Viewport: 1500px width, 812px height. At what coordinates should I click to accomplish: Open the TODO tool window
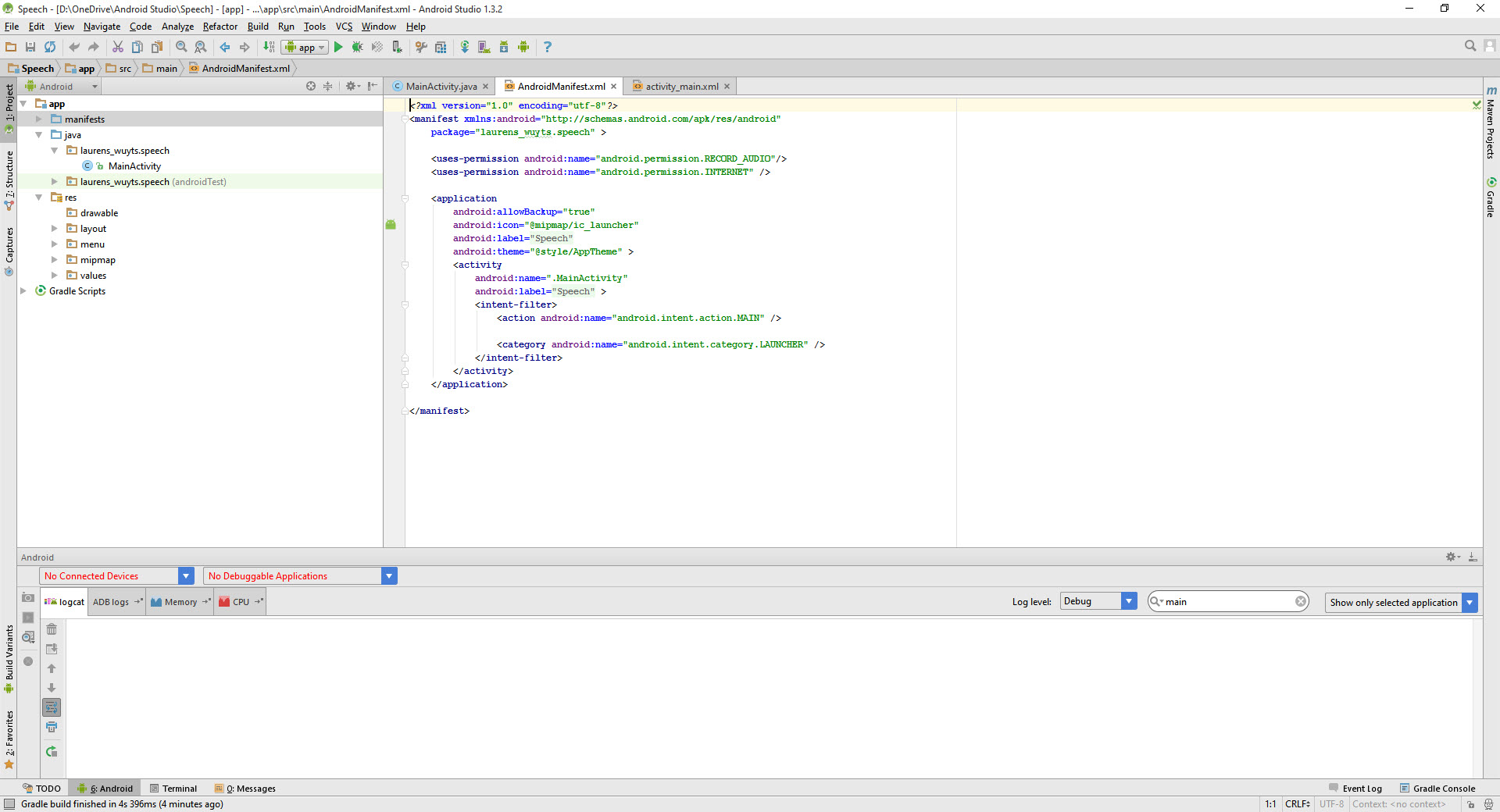tap(41, 788)
